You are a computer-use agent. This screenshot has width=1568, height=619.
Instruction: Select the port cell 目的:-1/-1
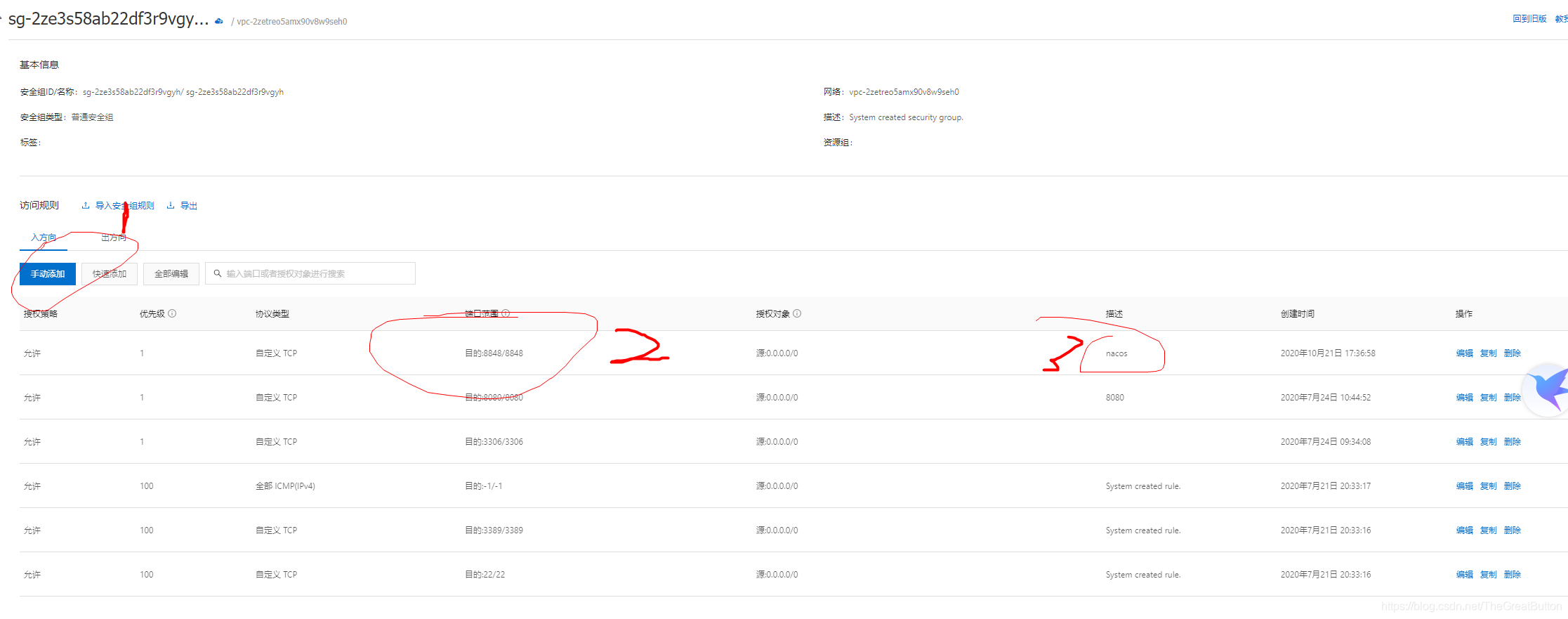[x=484, y=486]
